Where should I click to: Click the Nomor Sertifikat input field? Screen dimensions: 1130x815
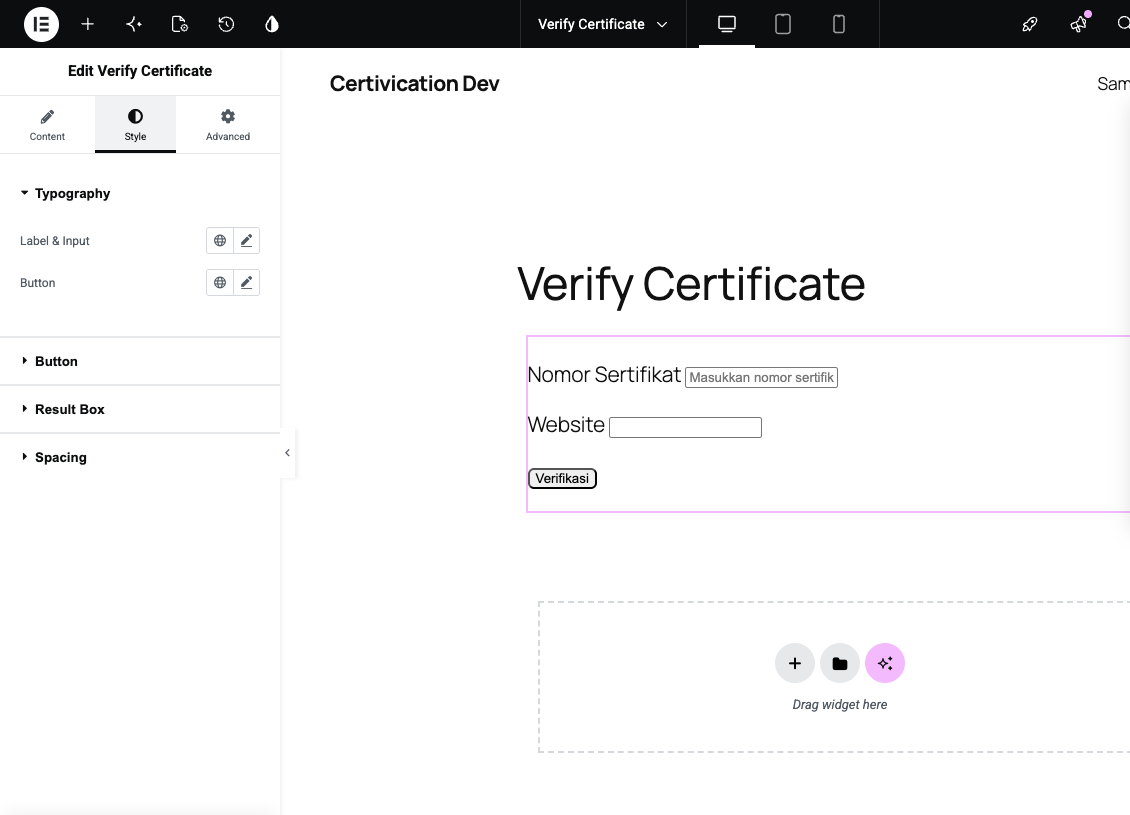761,378
